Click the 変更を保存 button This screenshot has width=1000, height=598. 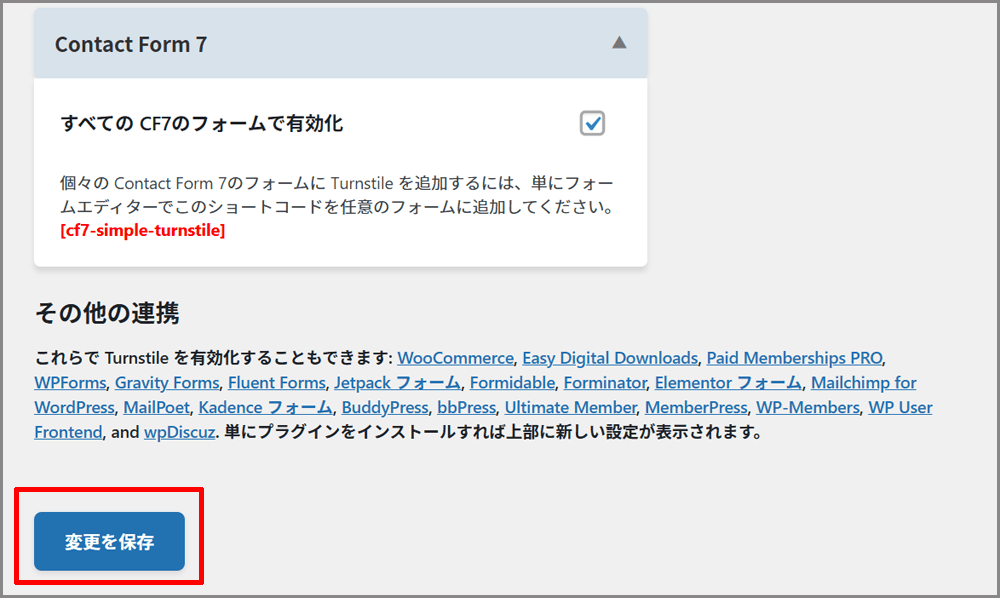[109, 541]
